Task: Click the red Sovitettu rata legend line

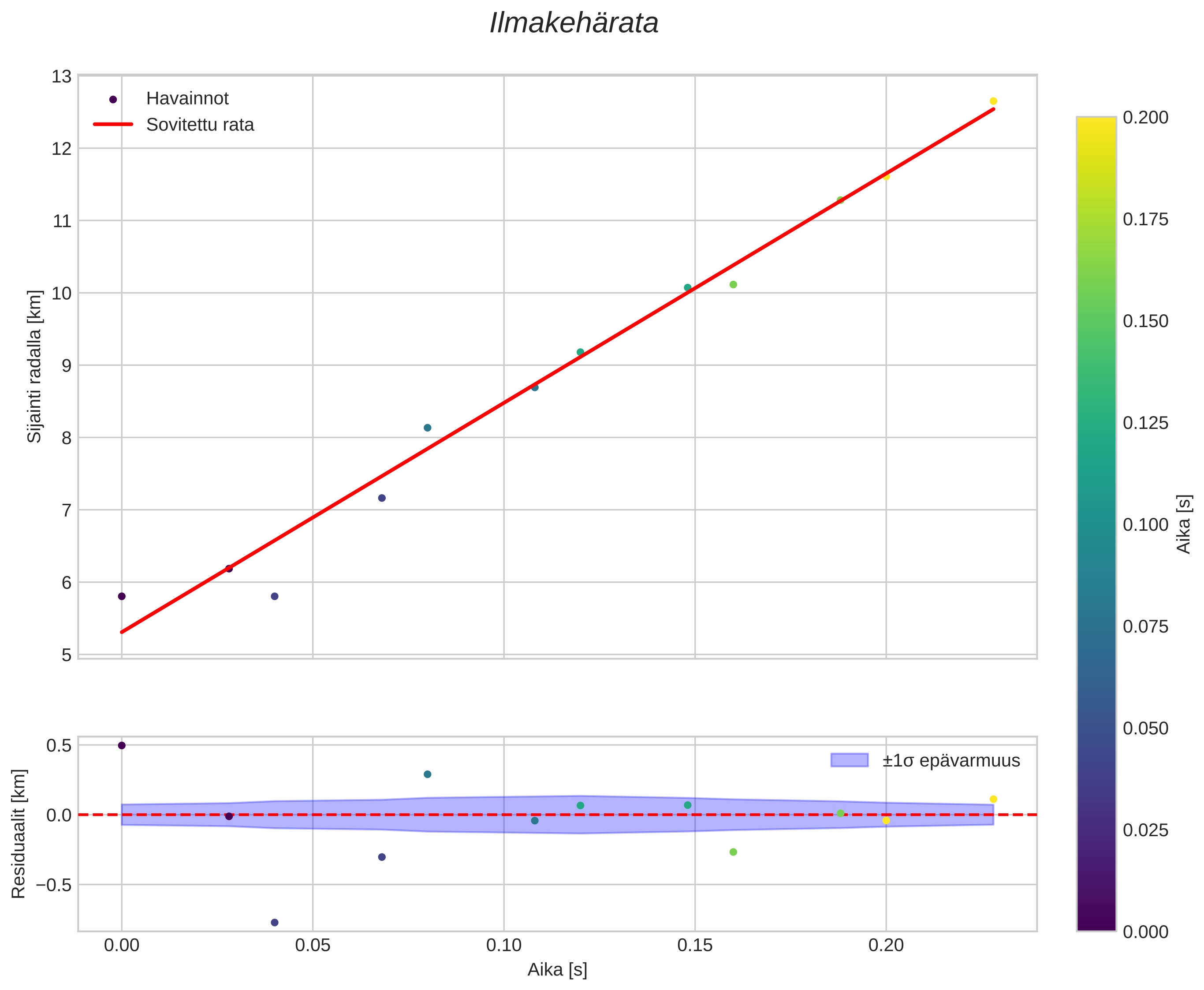Action: (113, 125)
